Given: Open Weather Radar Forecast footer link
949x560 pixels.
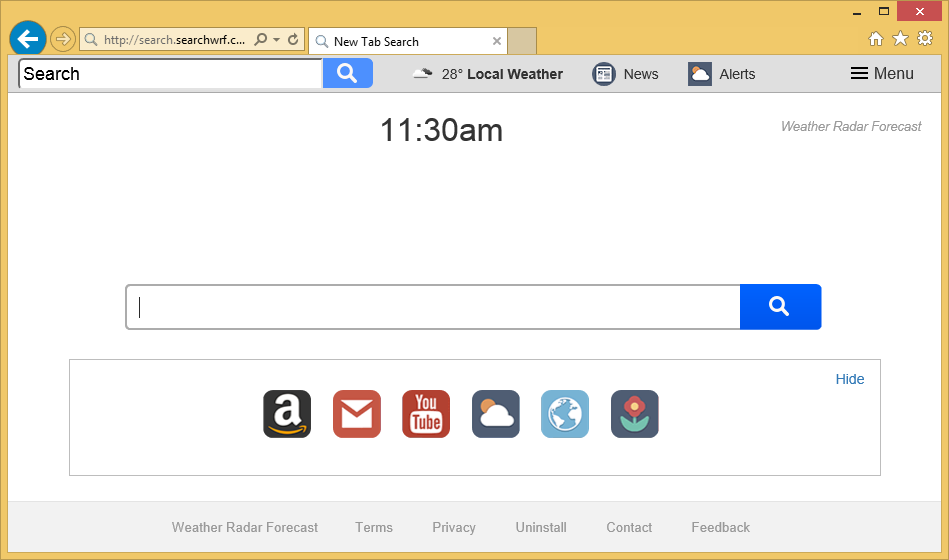Looking at the screenshot, I should pos(245,527).
